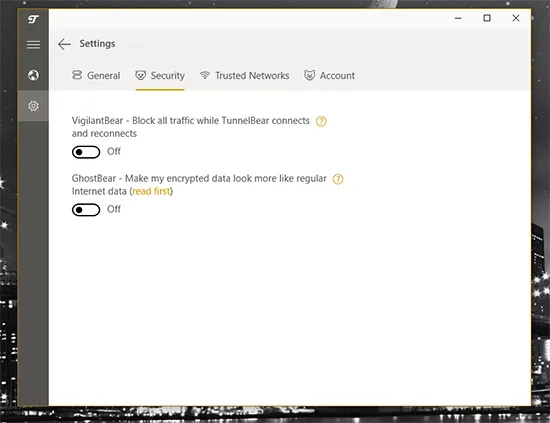Open VigilantBear help question mark icon
The image size is (550, 423).
[x=321, y=121]
